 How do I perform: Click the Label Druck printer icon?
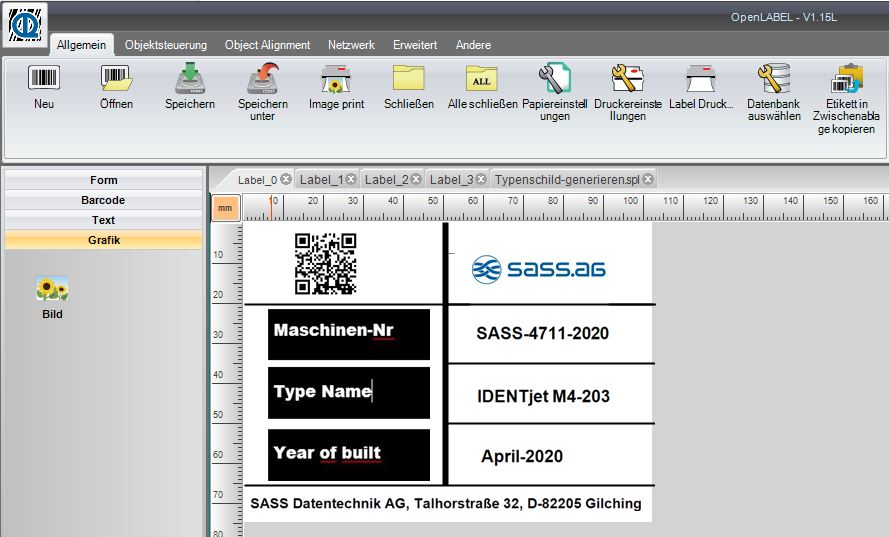pyautogui.click(x=701, y=78)
